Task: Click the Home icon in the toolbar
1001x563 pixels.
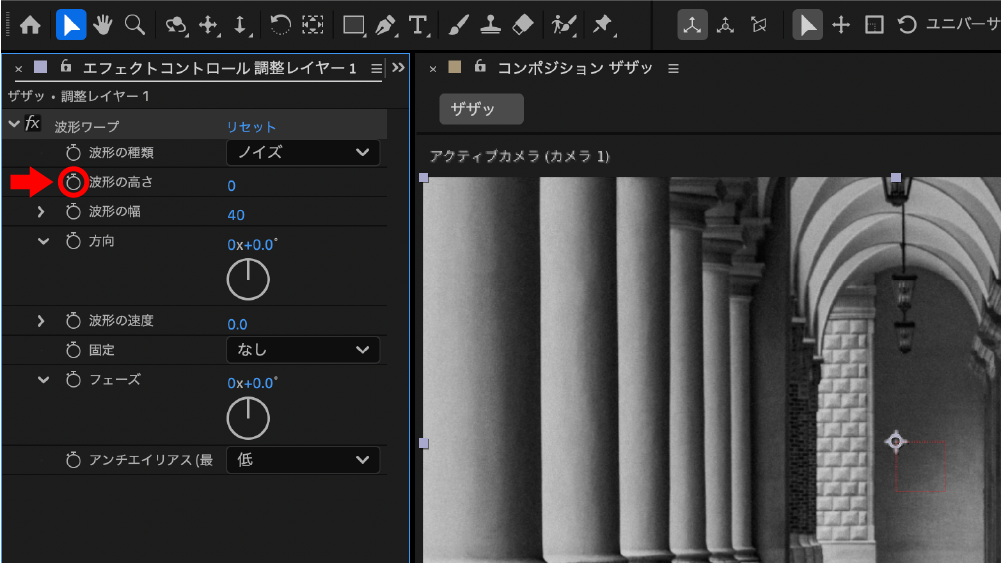Action: point(30,26)
